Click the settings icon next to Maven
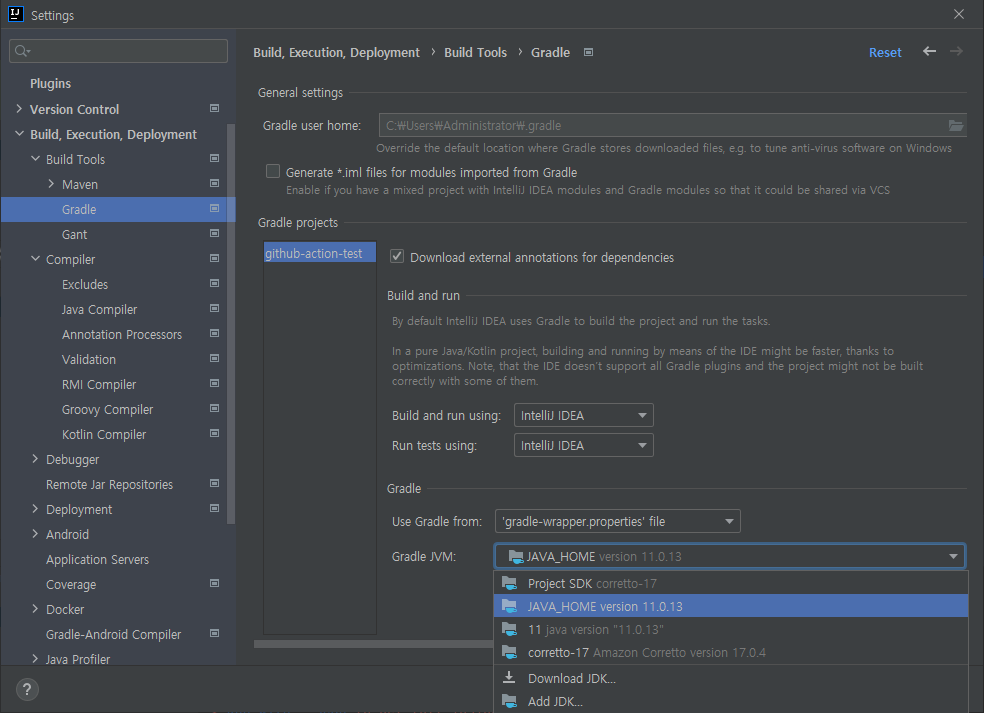The height and width of the screenshot is (713, 984). [213, 183]
